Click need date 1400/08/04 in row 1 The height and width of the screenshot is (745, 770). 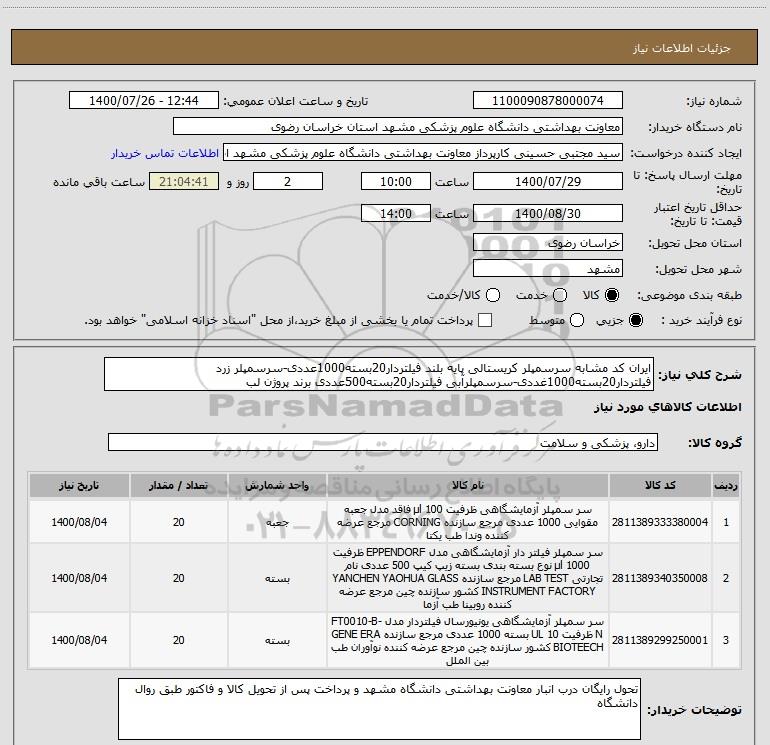click(x=79, y=522)
